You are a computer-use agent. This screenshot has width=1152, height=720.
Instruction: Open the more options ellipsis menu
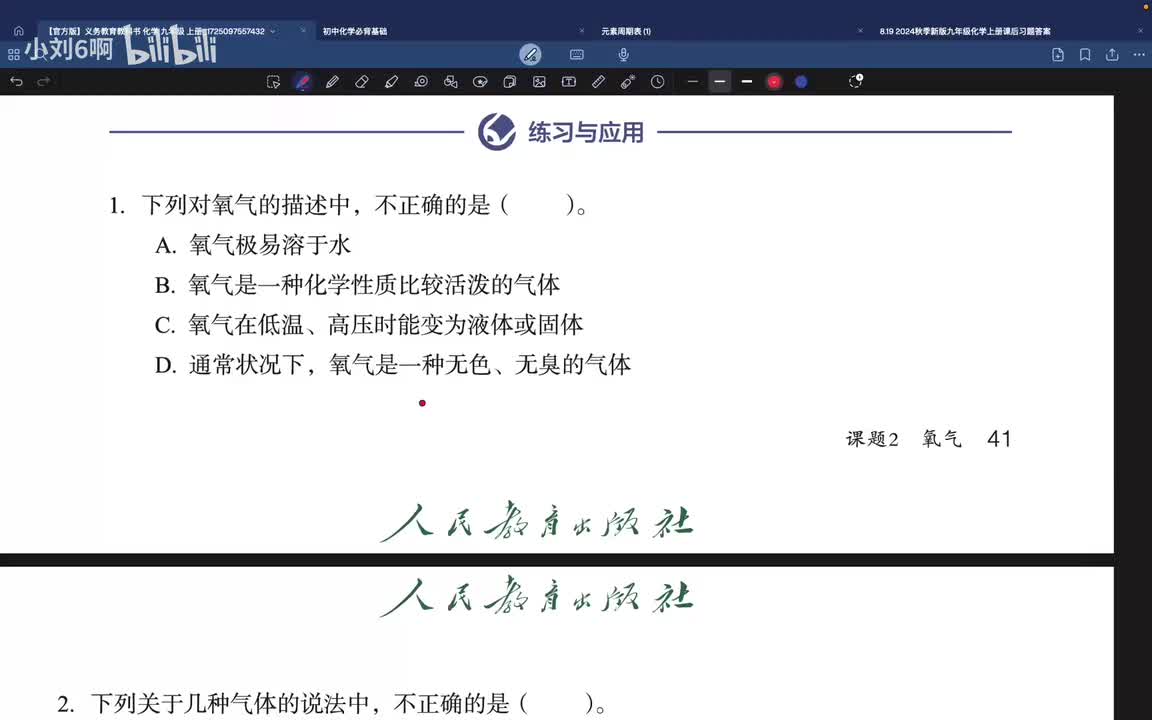click(1139, 54)
